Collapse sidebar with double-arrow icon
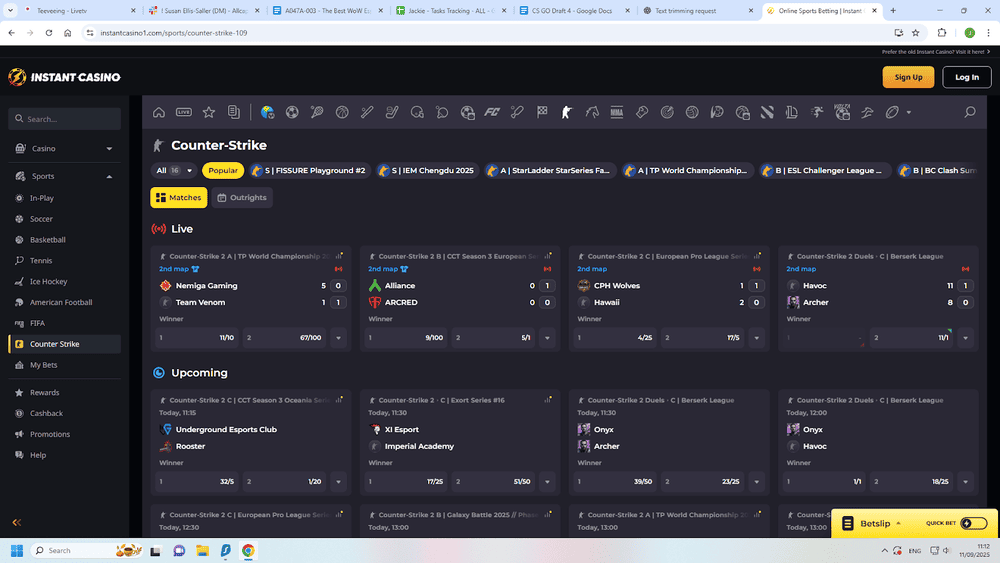1000x563 pixels. 17,522
